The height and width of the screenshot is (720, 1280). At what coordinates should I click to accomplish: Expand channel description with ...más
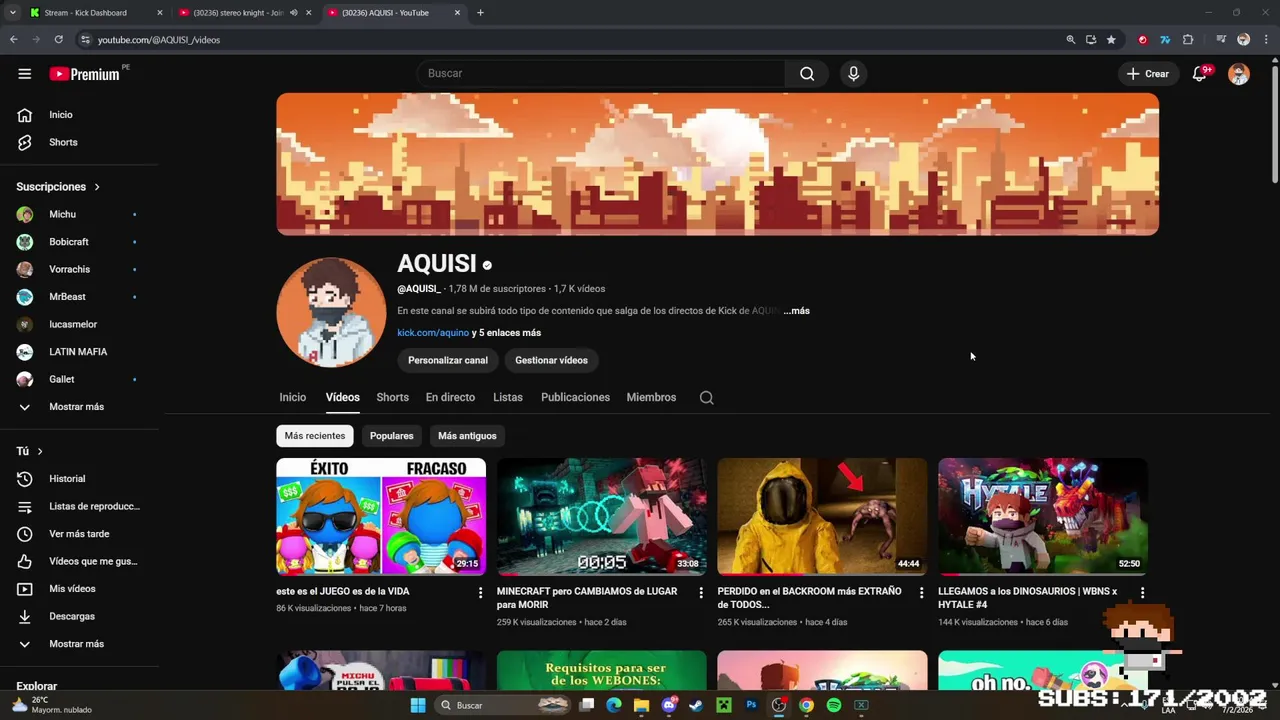[x=797, y=311]
